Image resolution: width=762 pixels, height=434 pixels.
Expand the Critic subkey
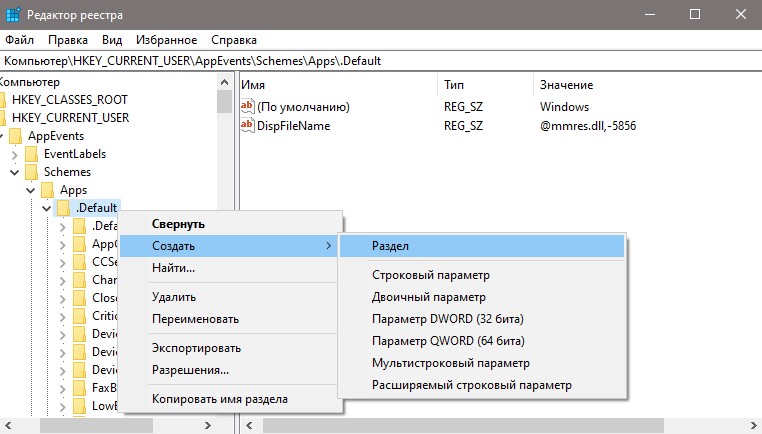(x=63, y=316)
